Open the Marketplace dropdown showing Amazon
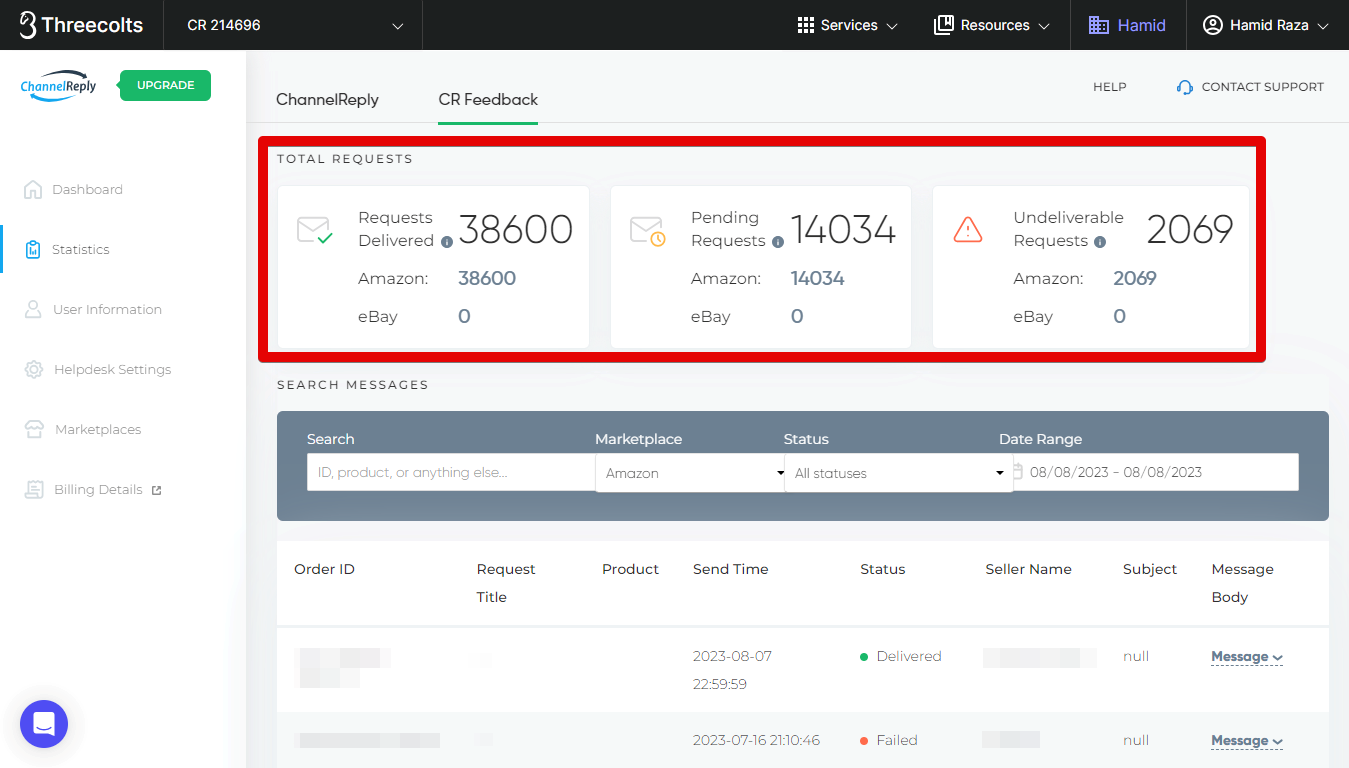The width and height of the screenshot is (1349, 768). coord(690,473)
